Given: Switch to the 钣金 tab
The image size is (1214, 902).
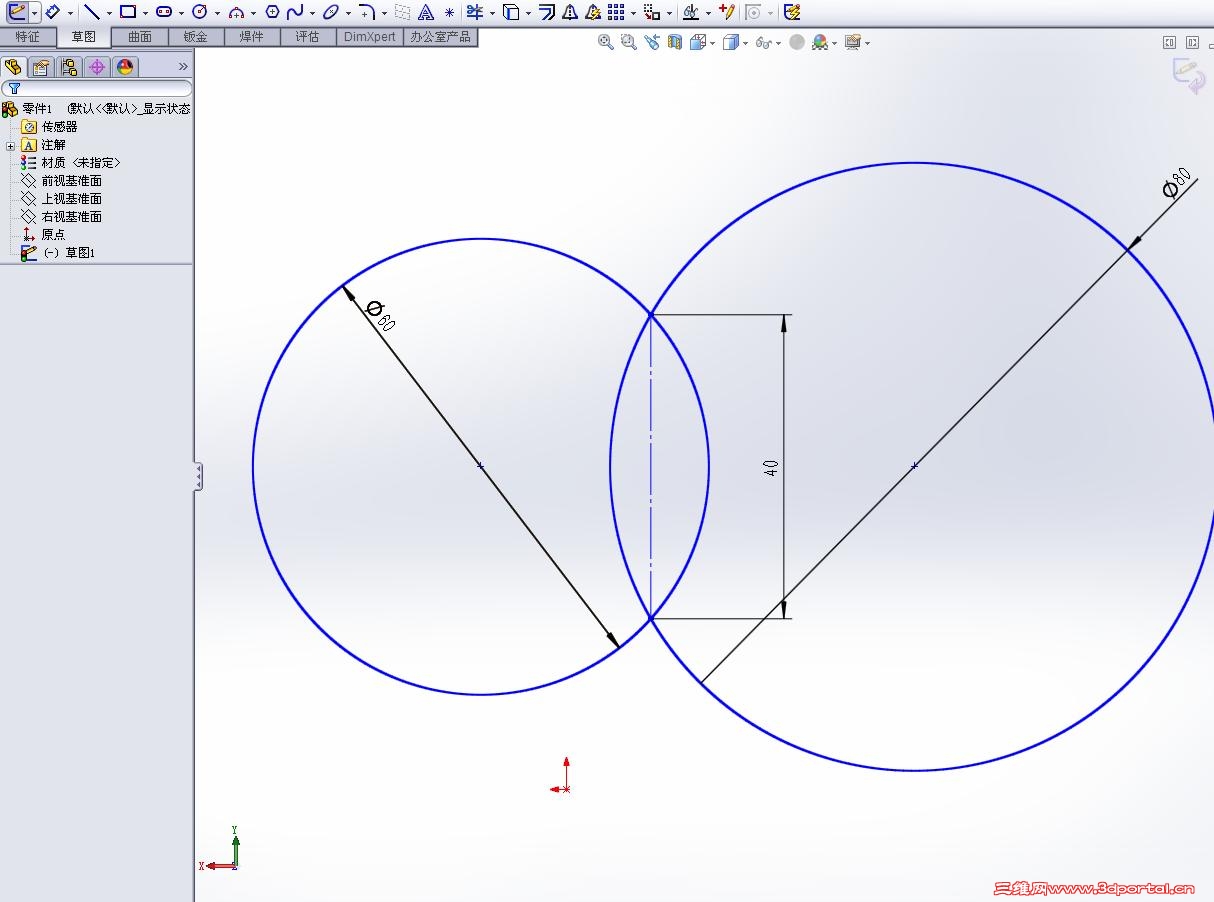Looking at the screenshot, I should point(196,37).
